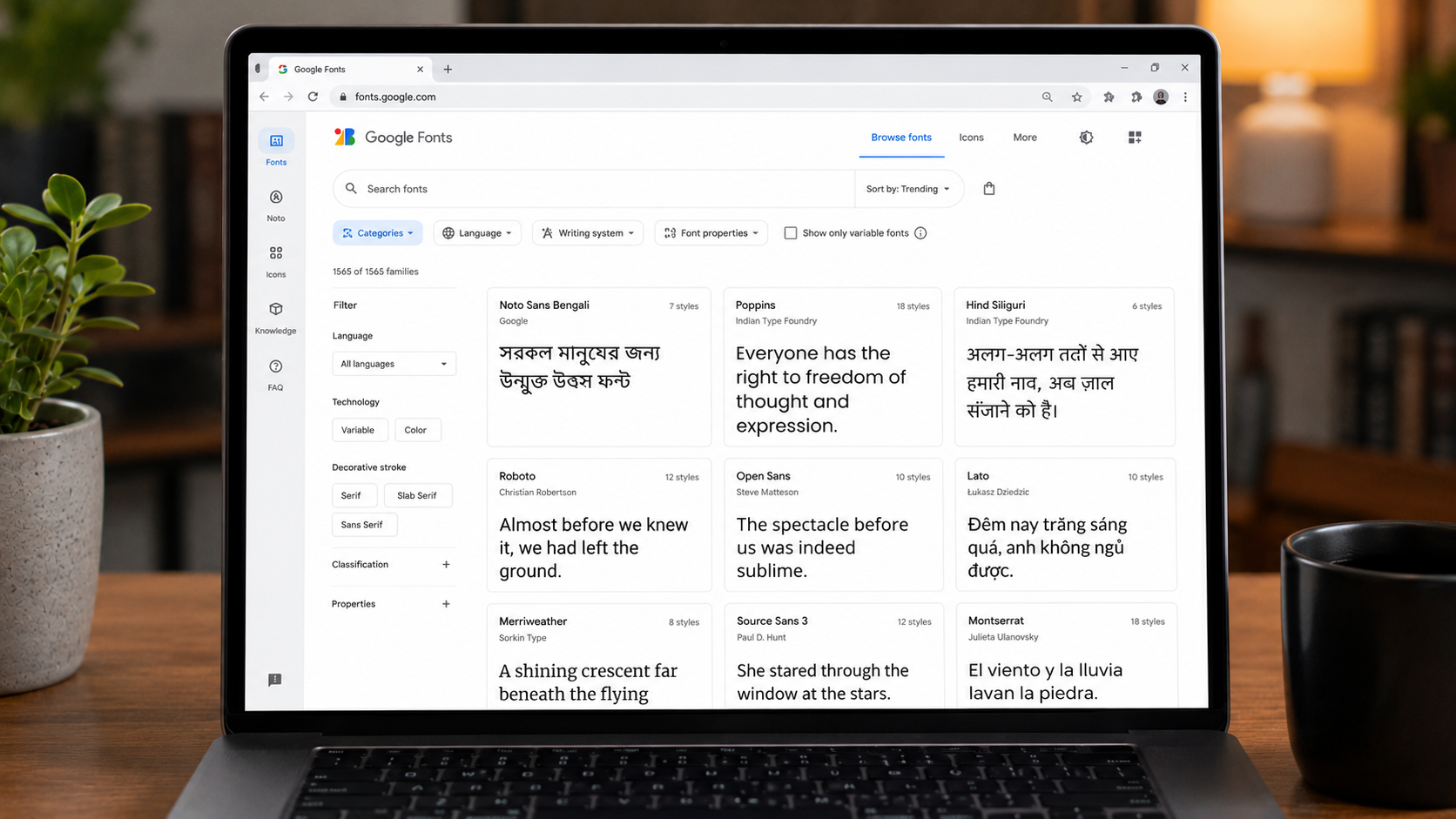Open the grid view icon in the header

click(1135, 138)
